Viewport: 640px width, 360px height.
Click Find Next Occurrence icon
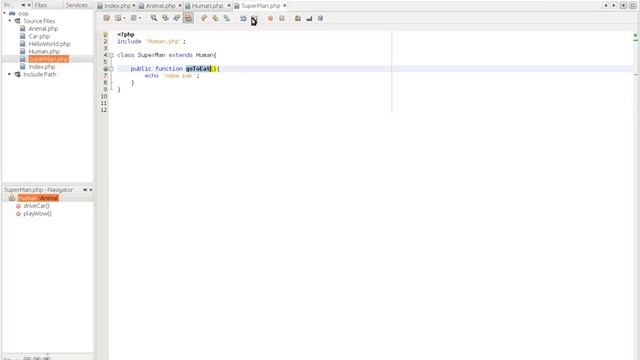pos(177,18)
